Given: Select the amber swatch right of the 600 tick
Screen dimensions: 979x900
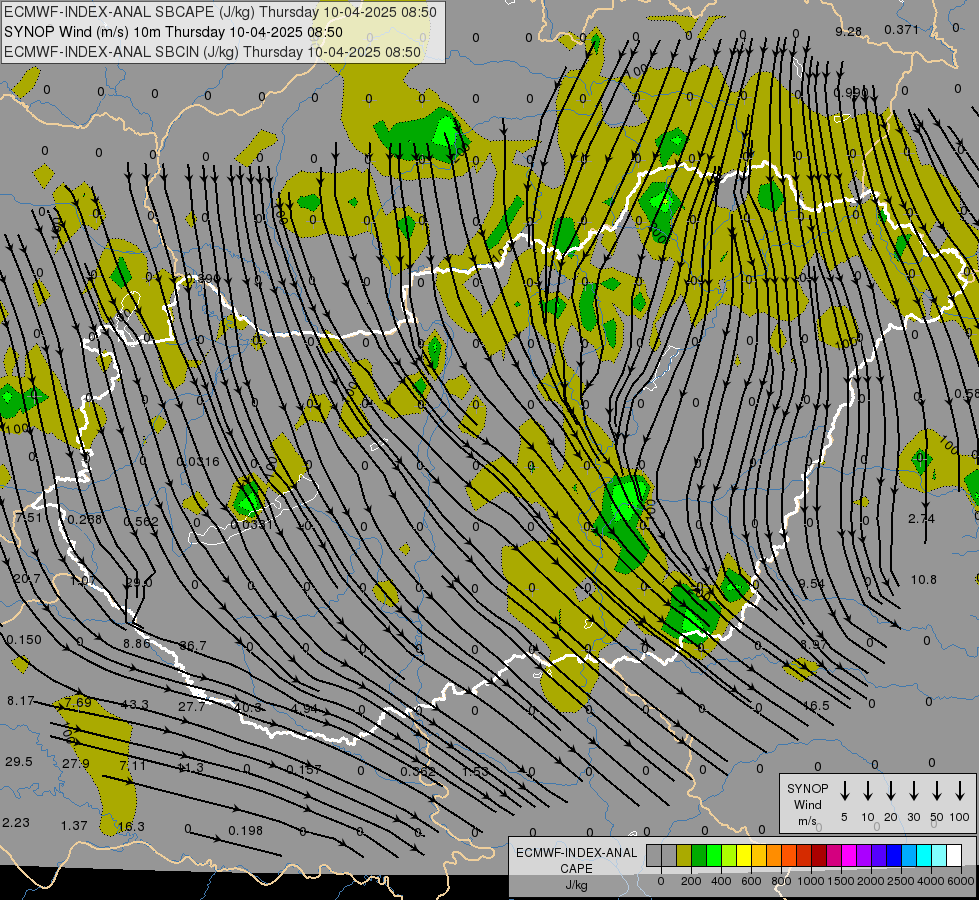Looking at the screenshot, I should coord(759,855).
